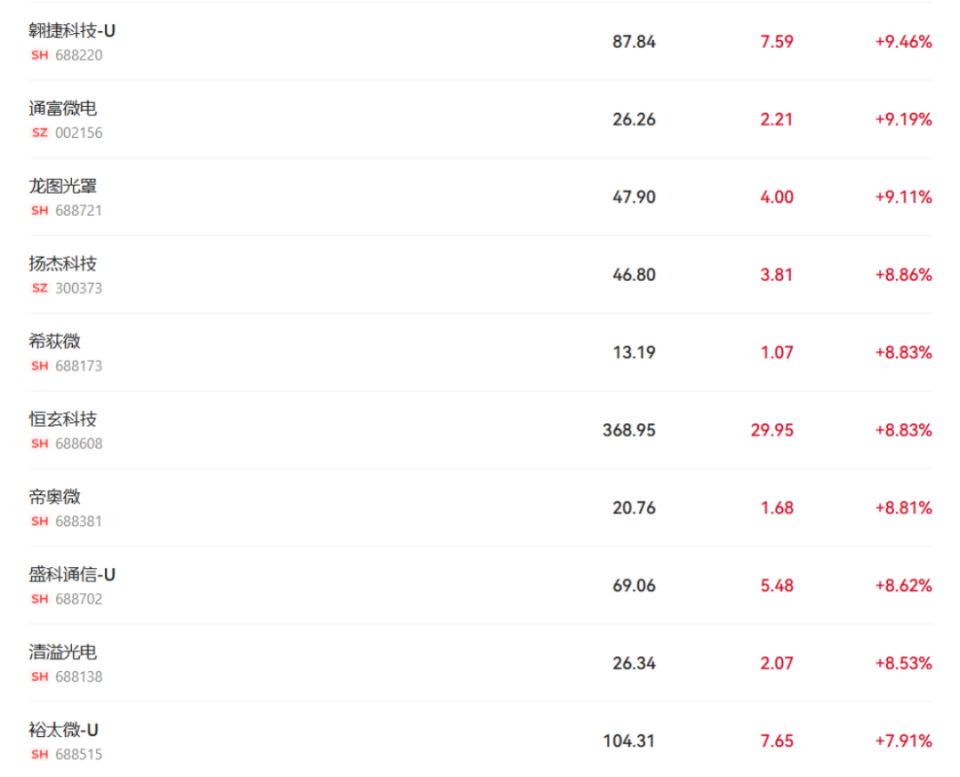The image size is (960, 777).
Task: Click the SH badge next to code 688608
Action: click(40, 444)
